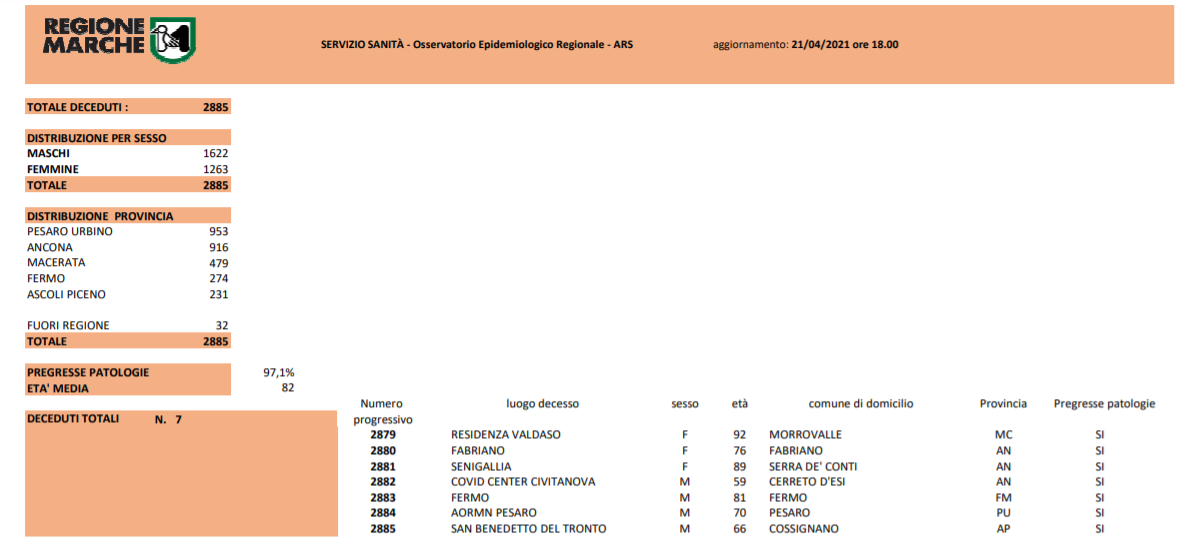This screenshot has width=1183, height=554.
Task: Click the luogo decesso column header
Action: click(542, 404)
